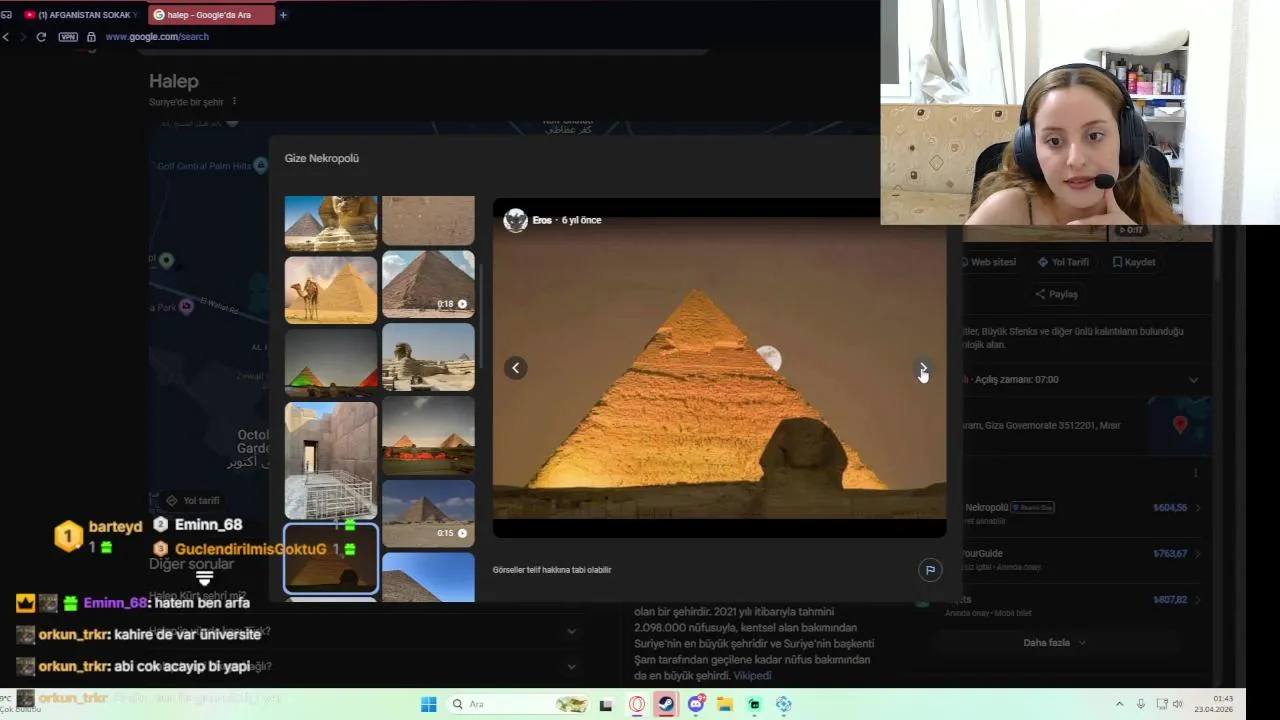Open the Windows Start menu
This screenshot has width=1280, height=720.
pos(428,704)
